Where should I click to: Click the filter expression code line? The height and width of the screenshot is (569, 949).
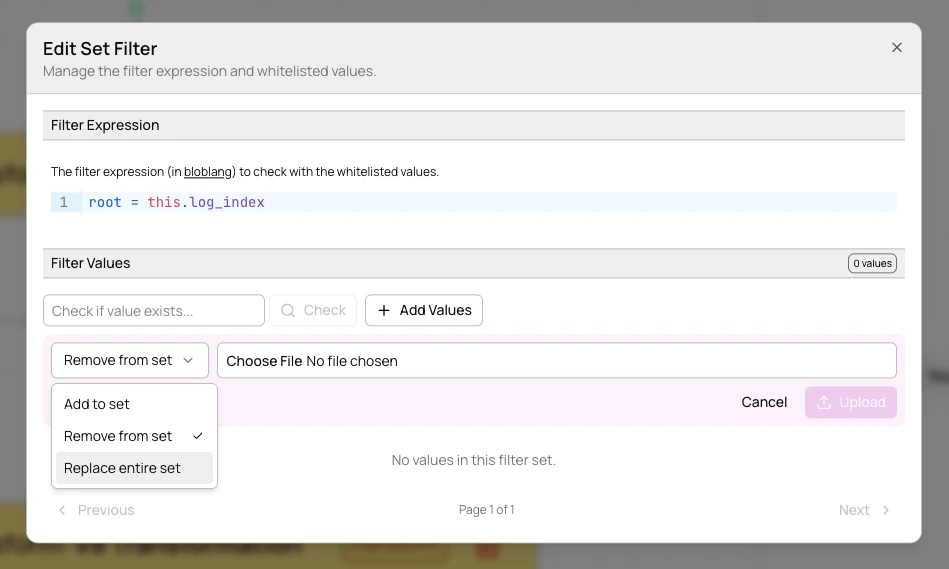point(489,202)
